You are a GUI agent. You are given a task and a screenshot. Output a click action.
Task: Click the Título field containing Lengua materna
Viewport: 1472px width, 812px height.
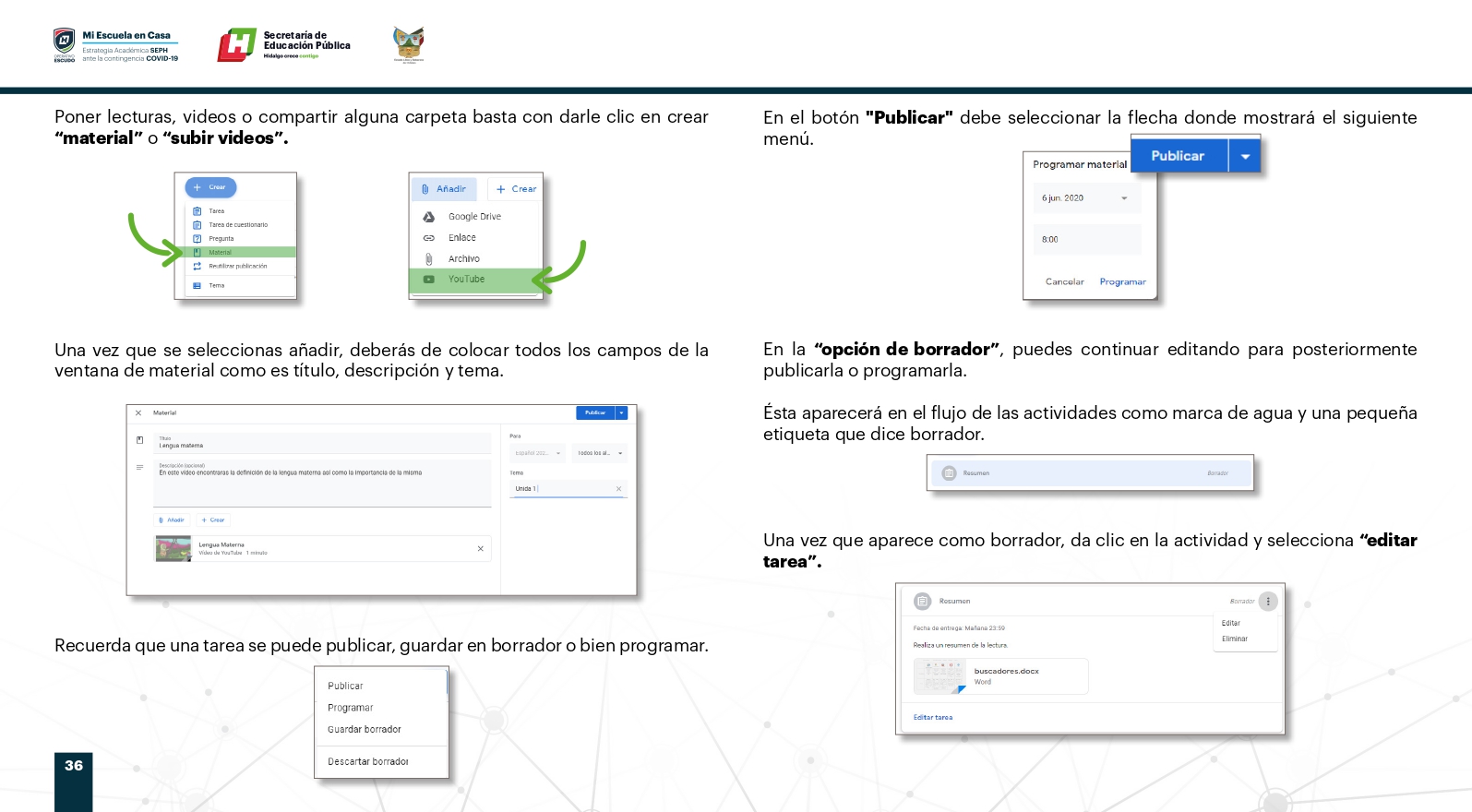pos(322,443)
